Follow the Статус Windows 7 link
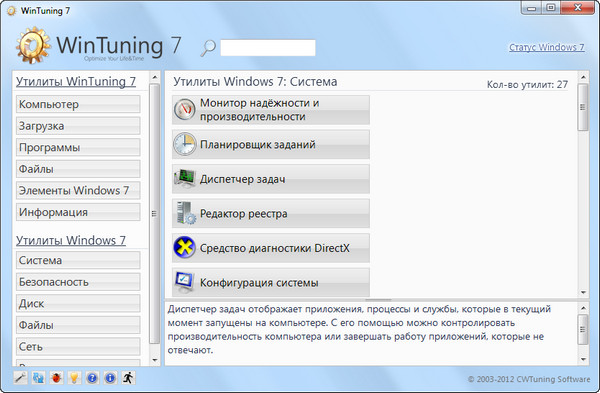Screen dimensions: 600x393 pos(546,47)
